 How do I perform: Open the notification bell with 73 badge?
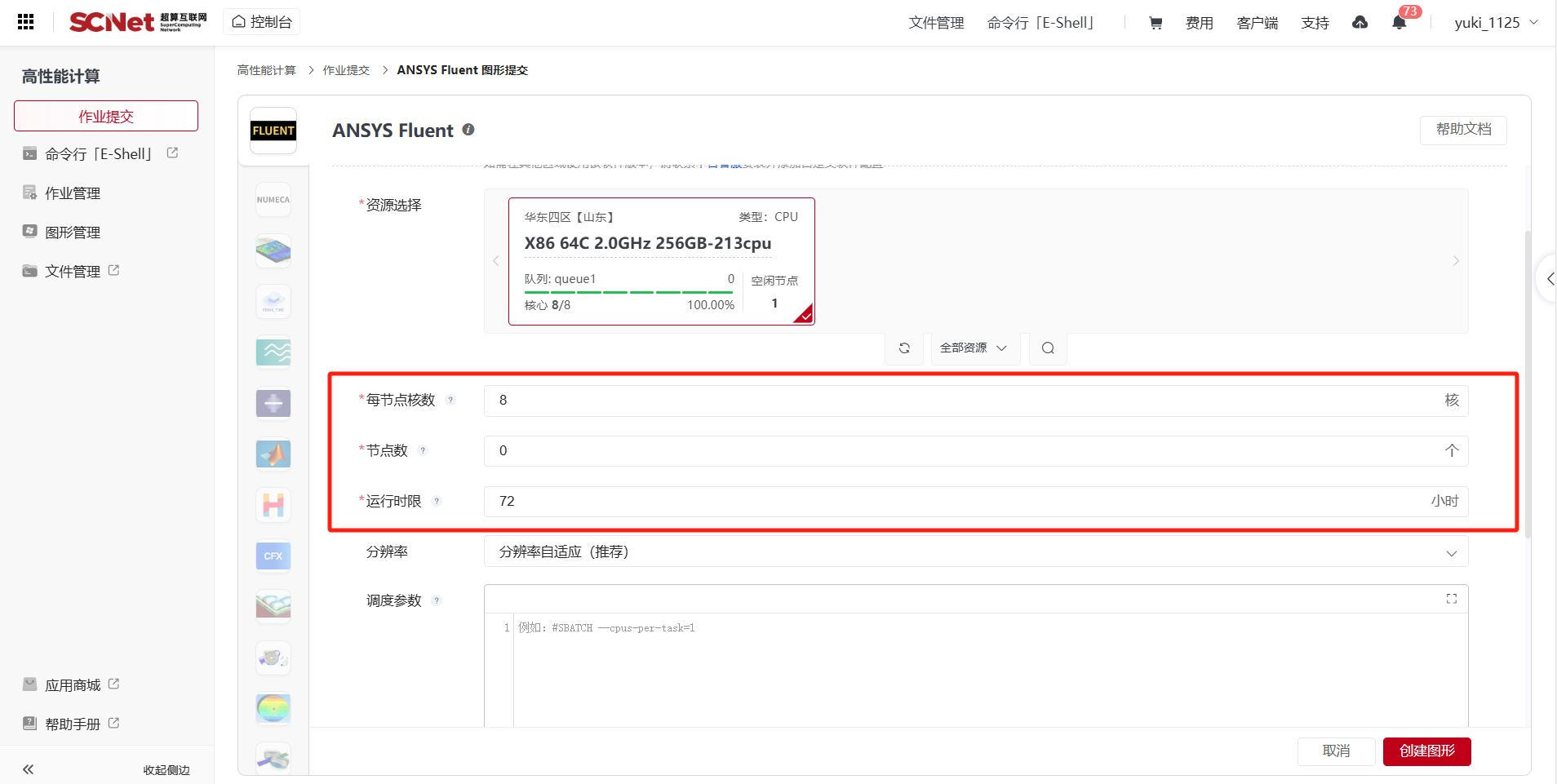click(x=1400, y=22)
